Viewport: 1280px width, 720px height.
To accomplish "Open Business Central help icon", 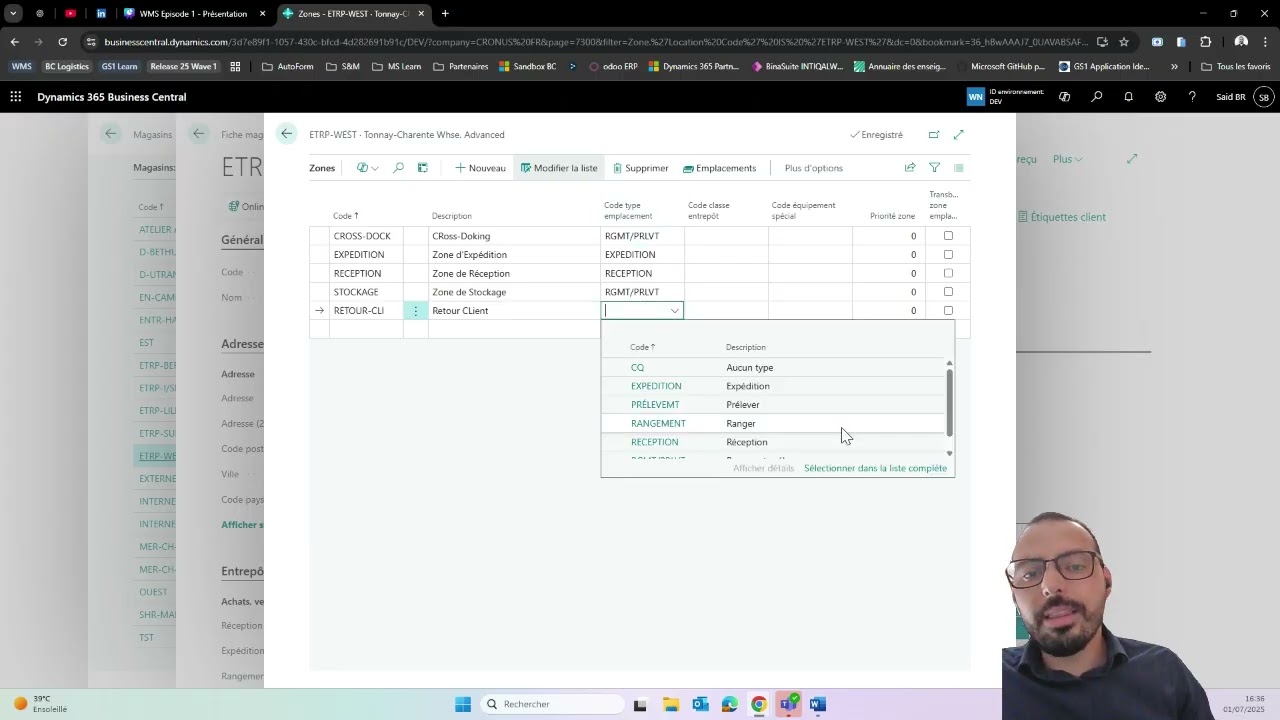I will [1192, 97].
